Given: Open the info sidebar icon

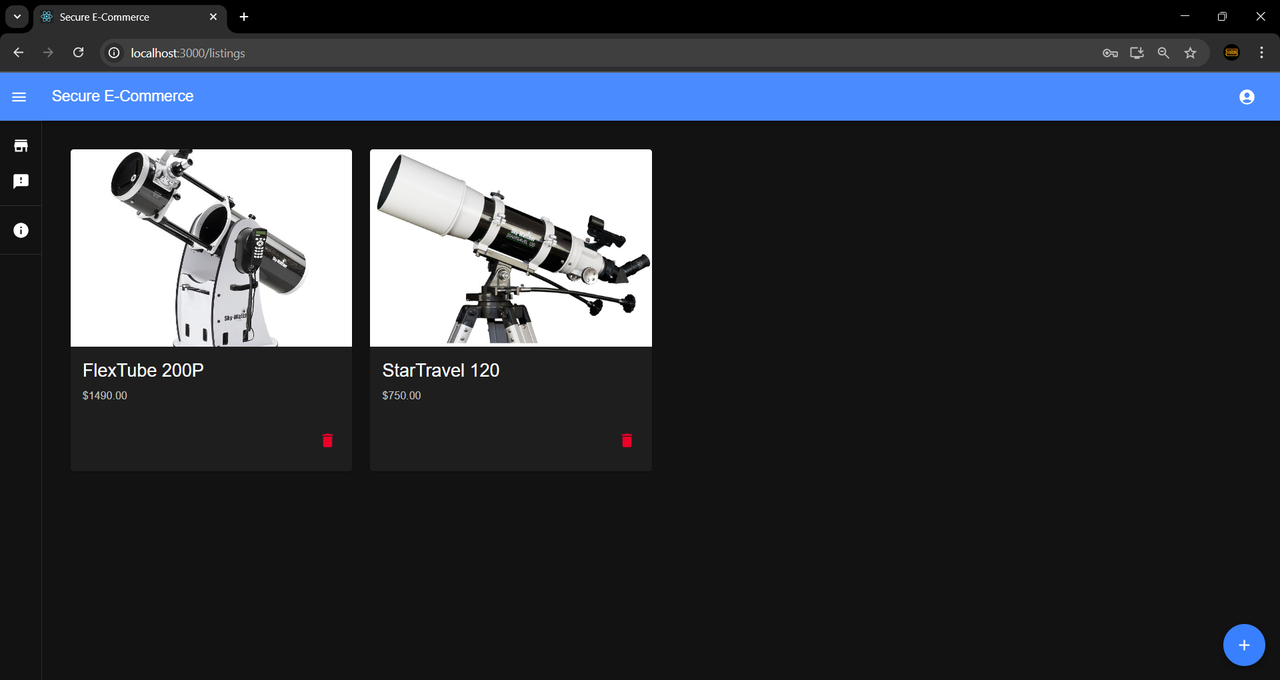Looking at the screenshot, I should coord(20,230).
